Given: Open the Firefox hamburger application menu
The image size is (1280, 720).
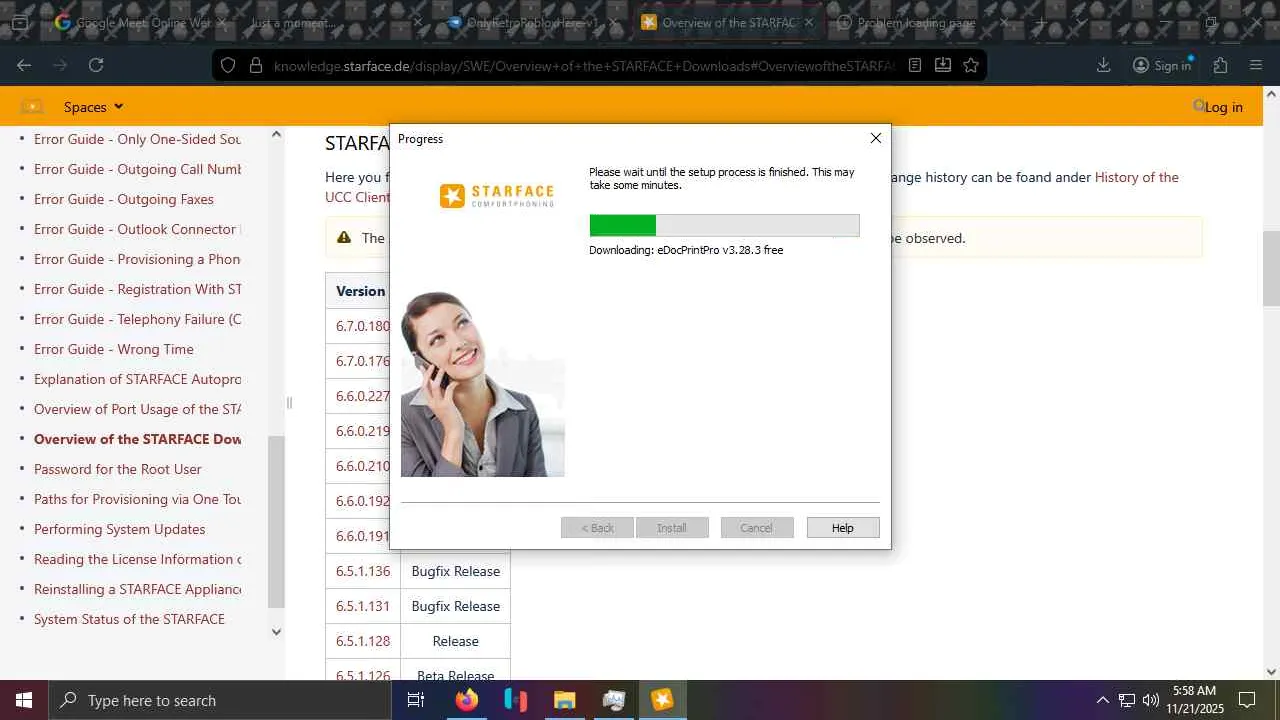Looking at the screenshot, I should click(1256, 65).
